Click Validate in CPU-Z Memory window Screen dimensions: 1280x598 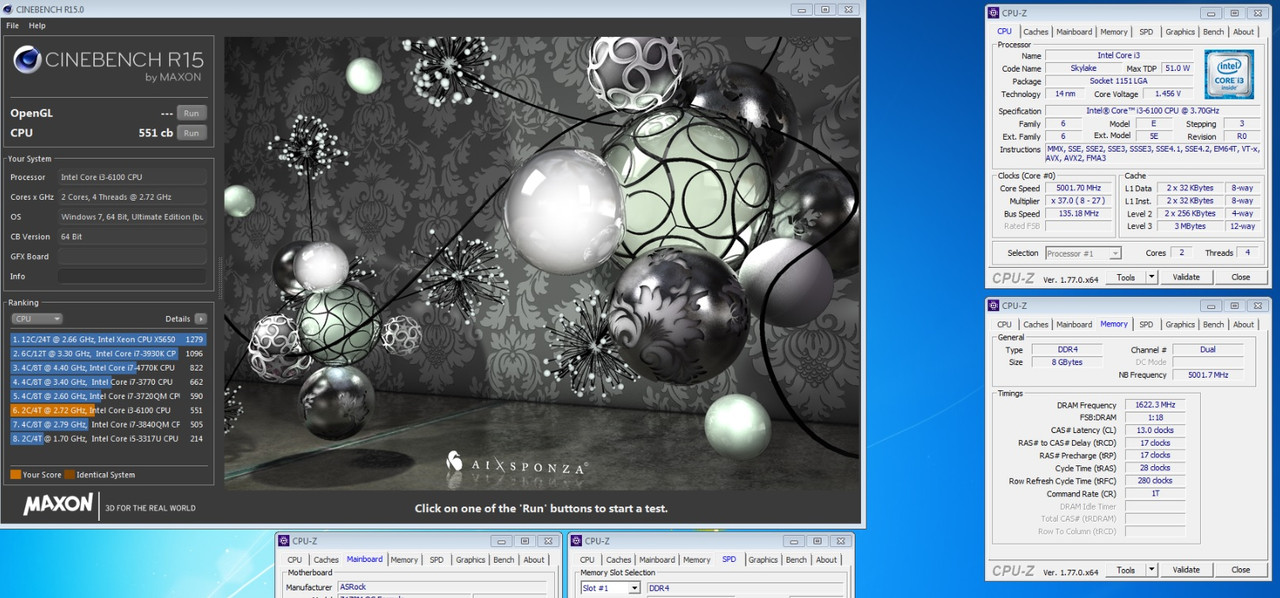pyautogui.click(x=1186, y=570)
